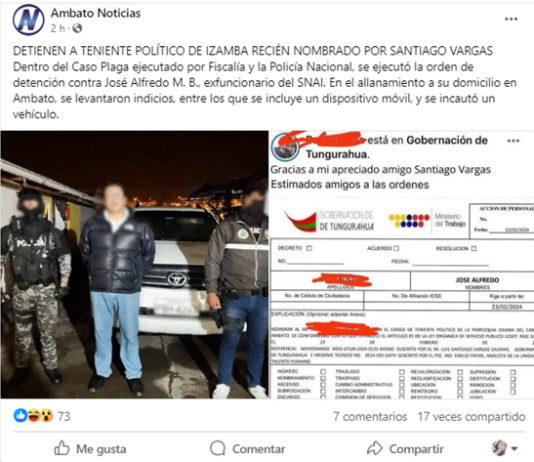Click the arrow Compartir icon
This screenshot has height=462, width=534.
click(x=375, y=448)
